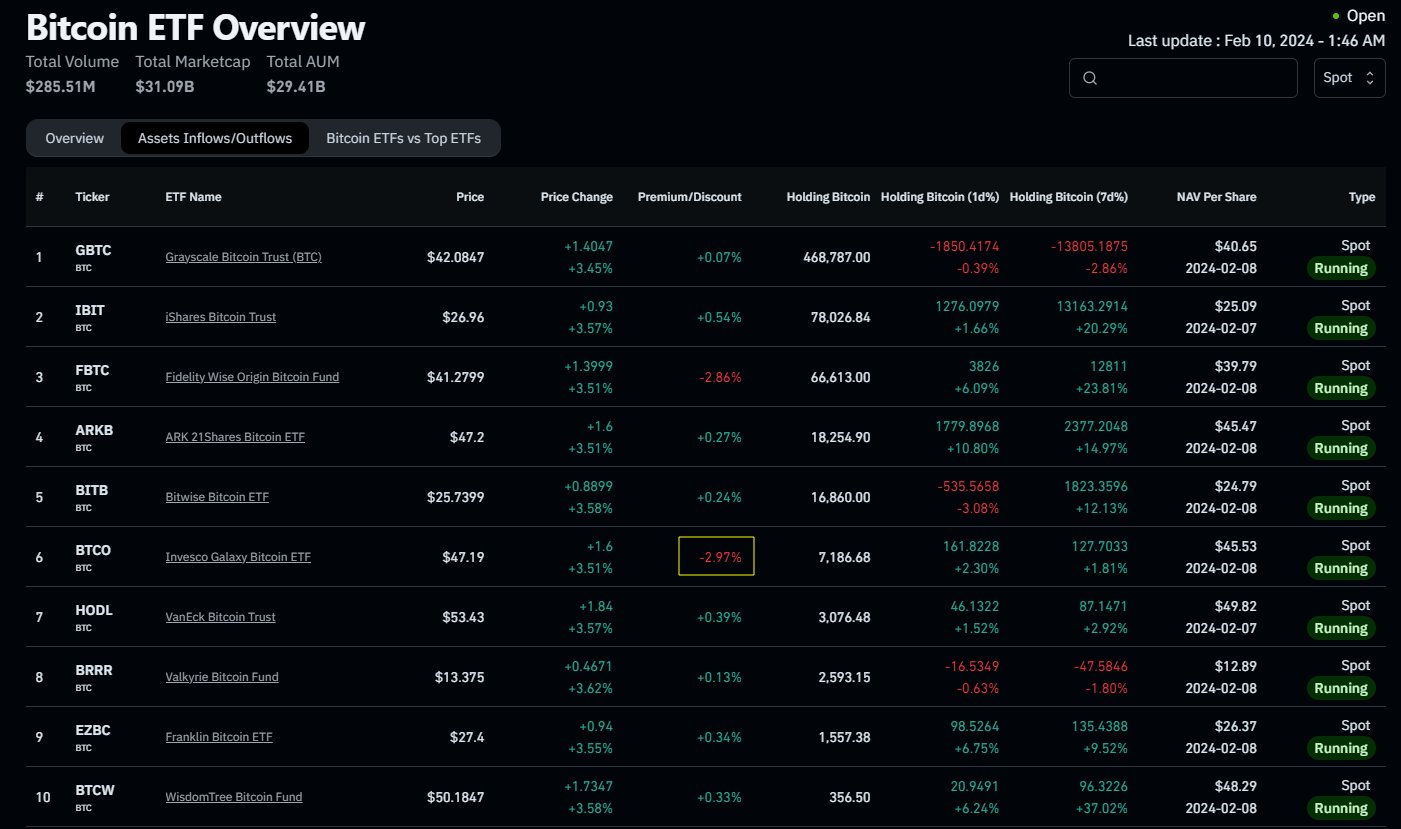Sort by the Holding Bitcoin column header

828,197
